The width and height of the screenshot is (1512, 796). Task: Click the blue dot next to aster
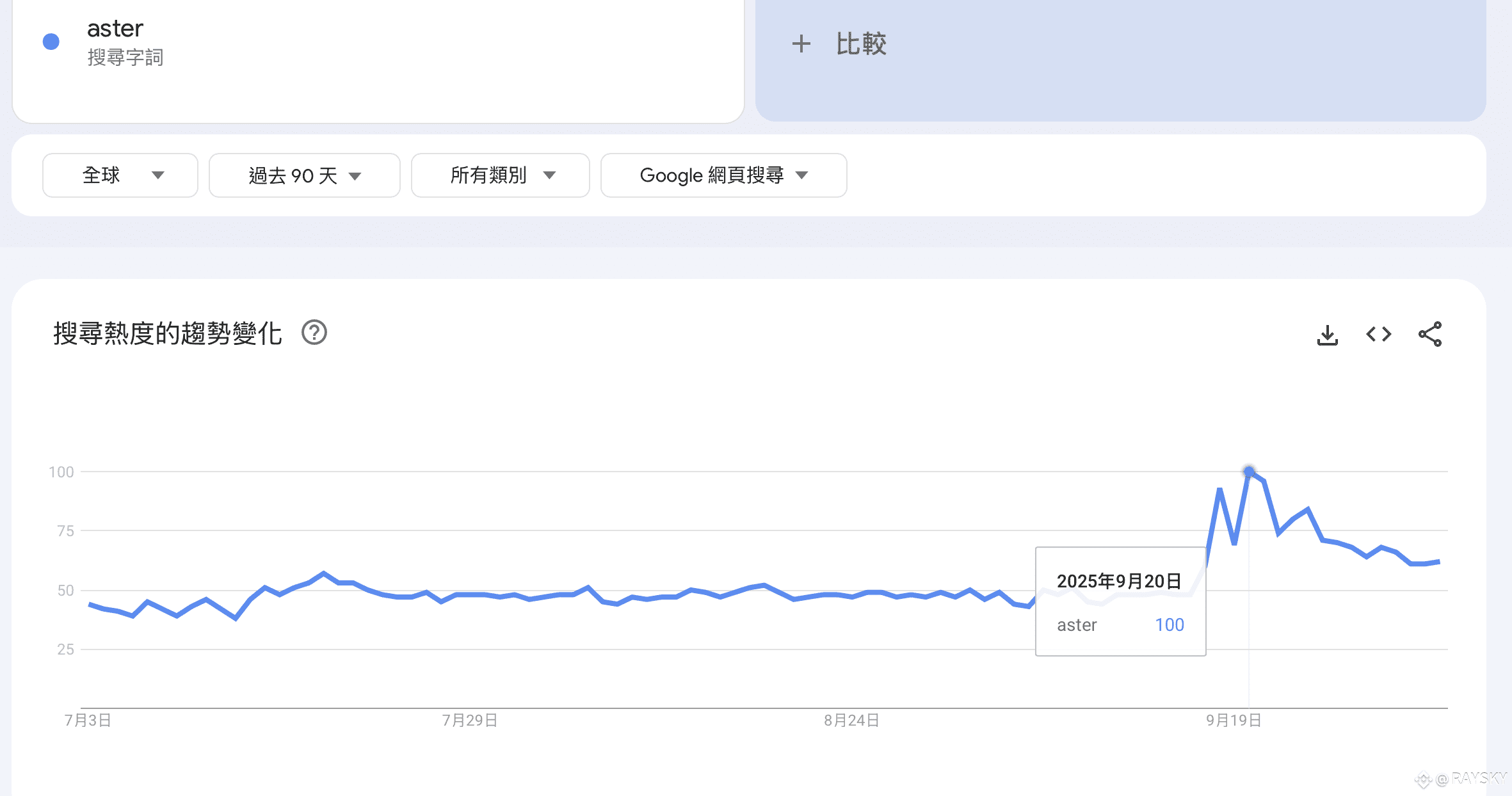(x=51, y=42)
